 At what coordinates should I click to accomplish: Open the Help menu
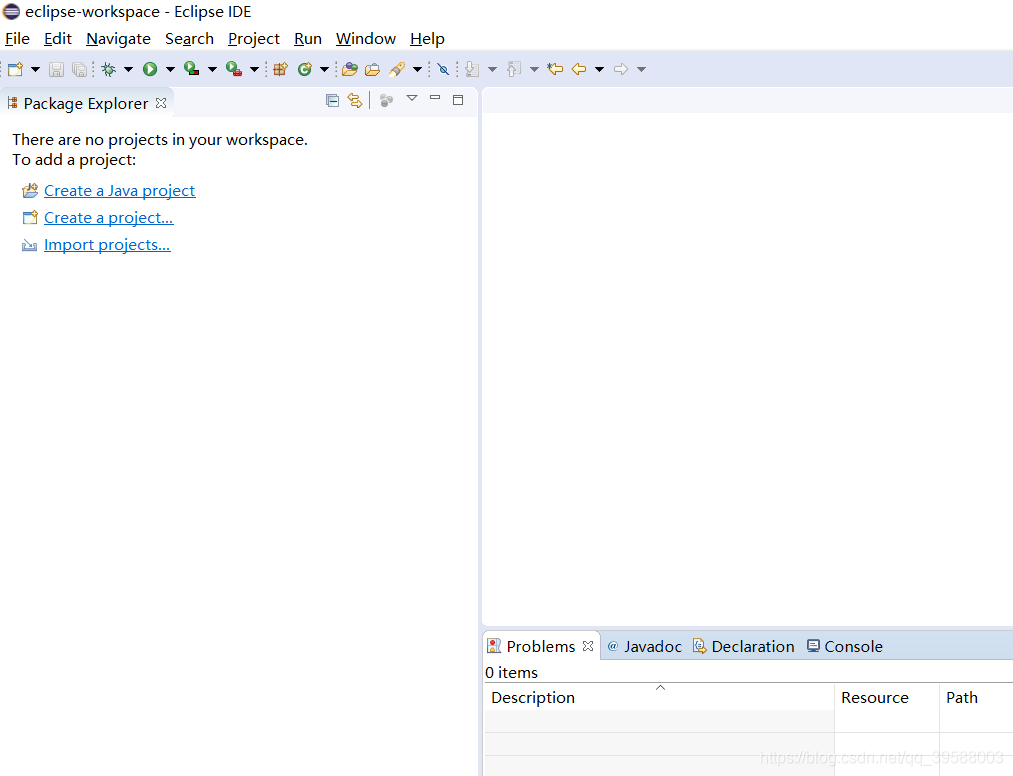427,39
